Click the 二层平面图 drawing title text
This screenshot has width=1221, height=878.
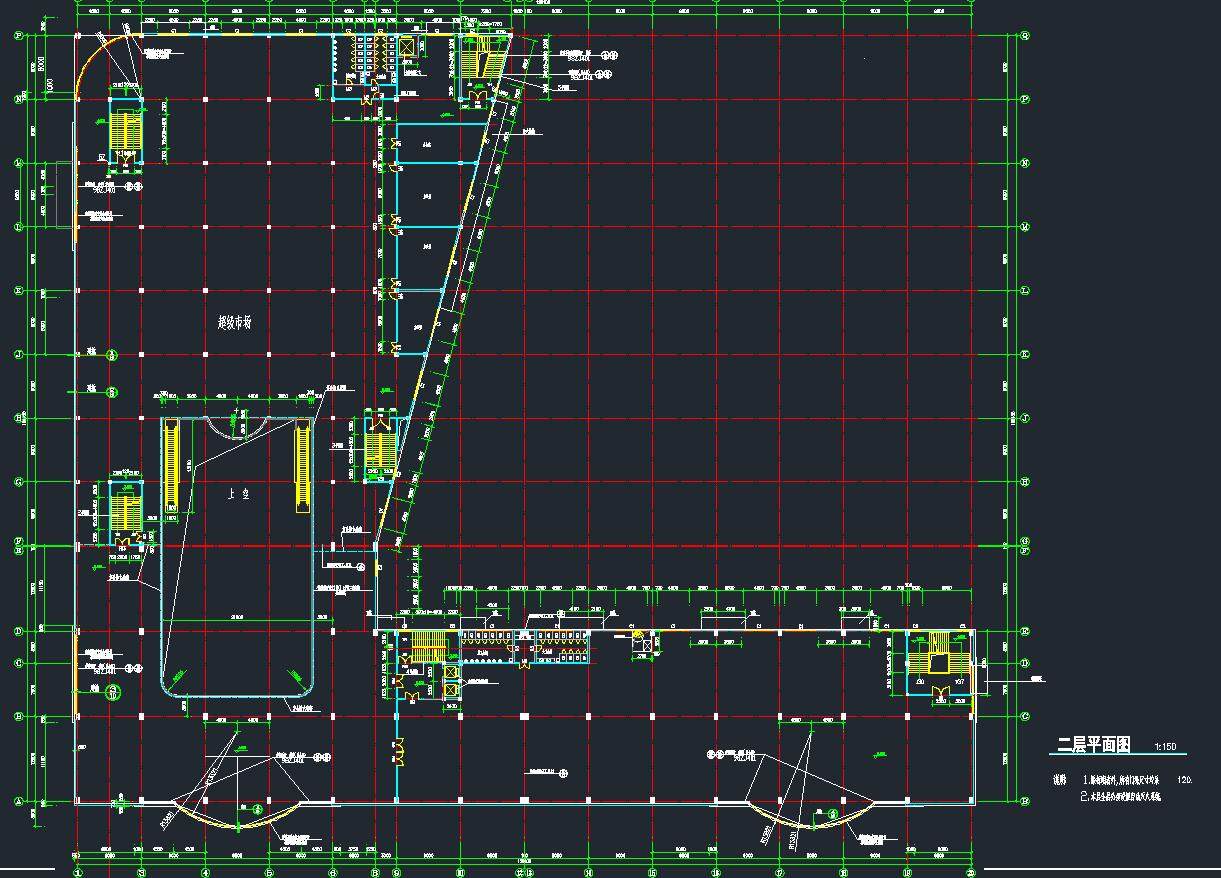pyautogui.click(x=1094, y=745)
